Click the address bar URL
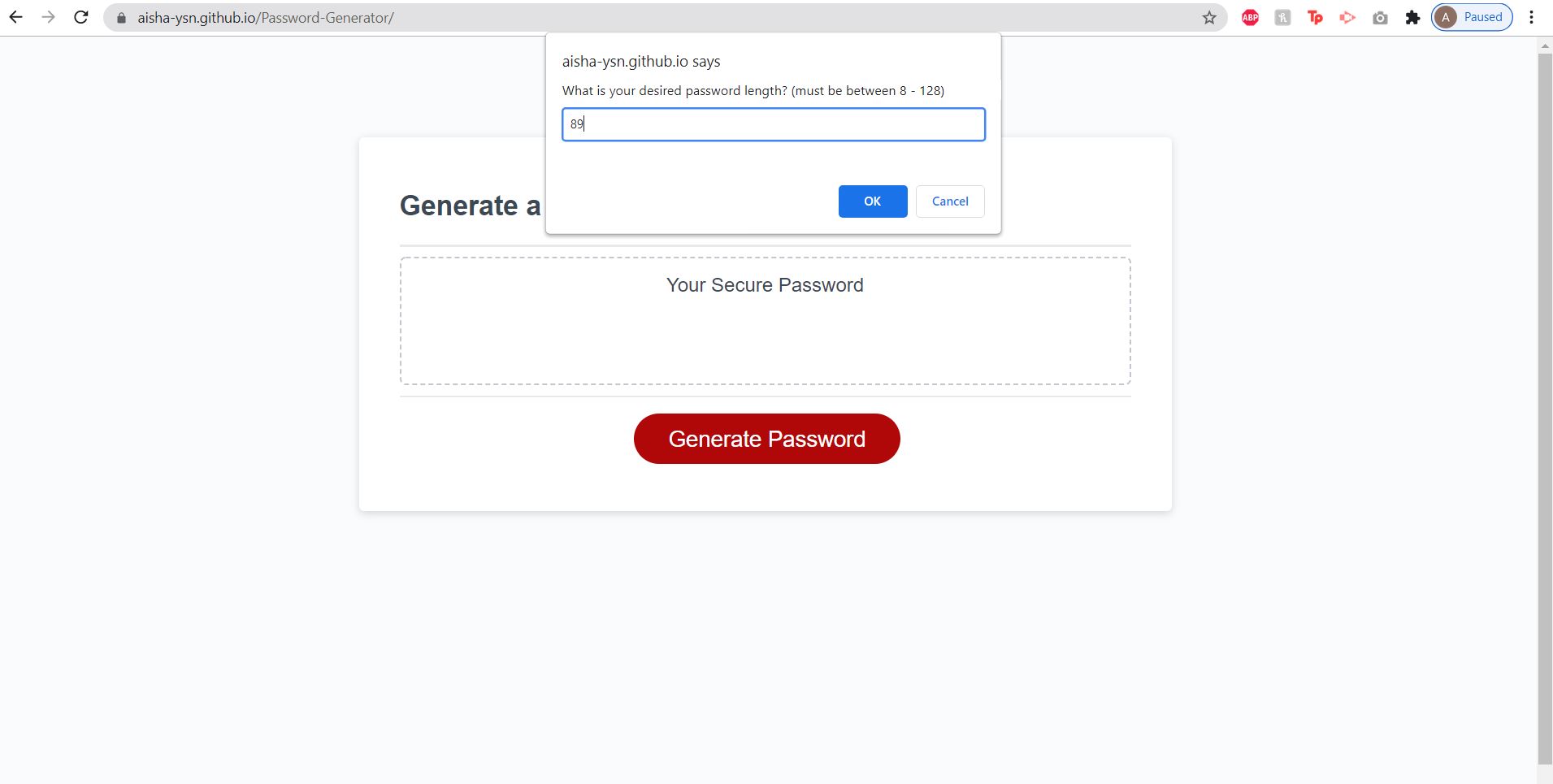Viewport: 1553px width, 784px height. (266, 16)
